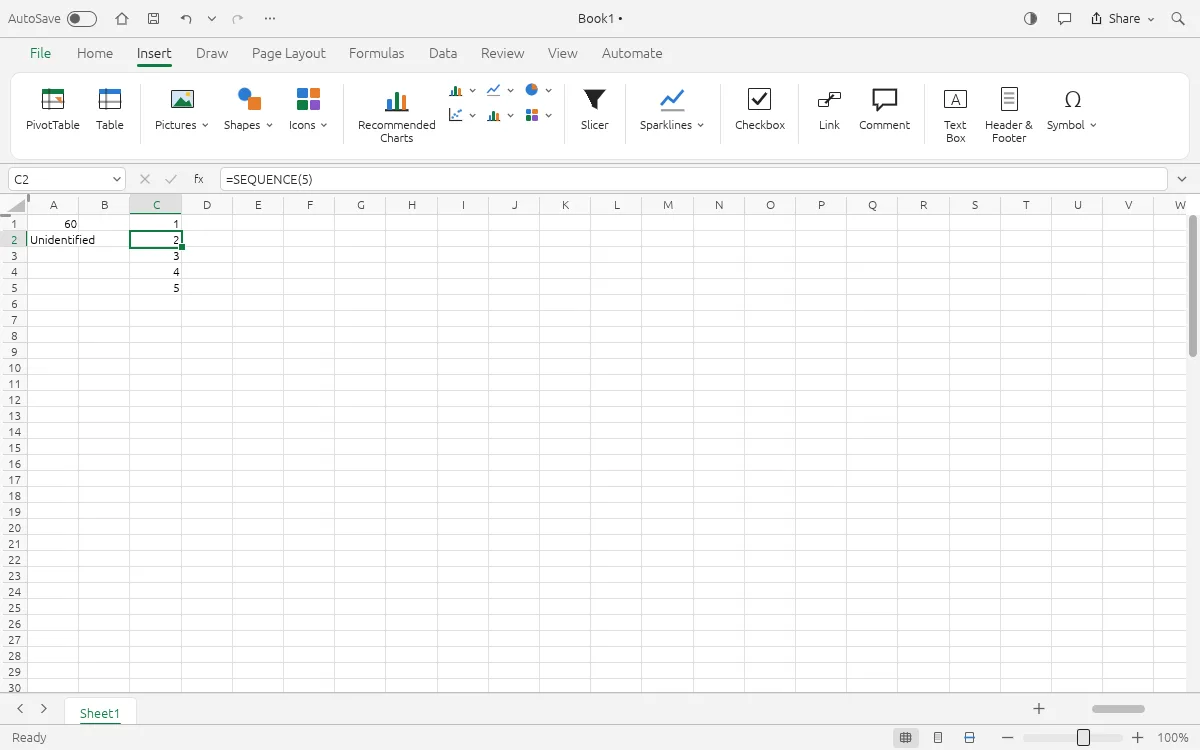Viewport: 1200px width, 750px height.
Task: Open the comments pane icon in title bar
Action: 1065,18
